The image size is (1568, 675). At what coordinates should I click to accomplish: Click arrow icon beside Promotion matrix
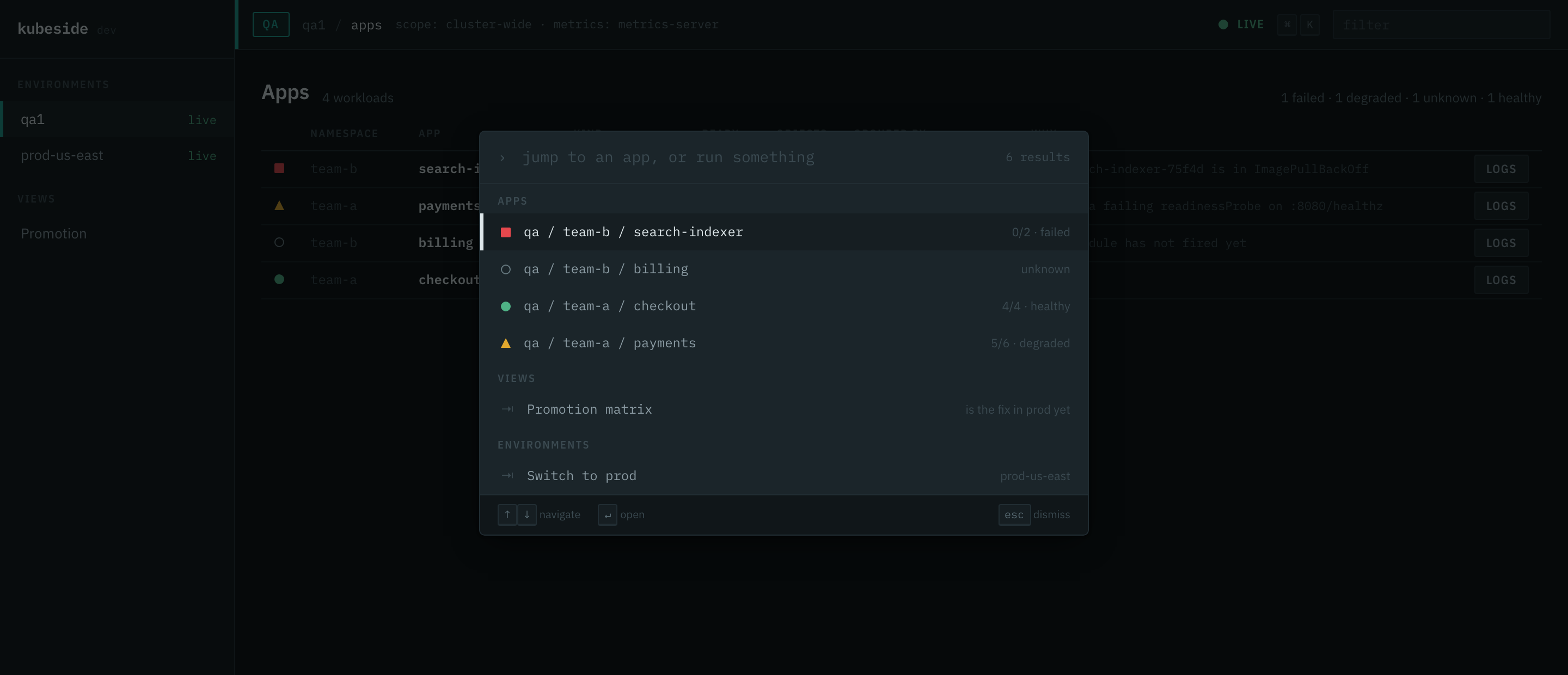[x=507, y=409]
